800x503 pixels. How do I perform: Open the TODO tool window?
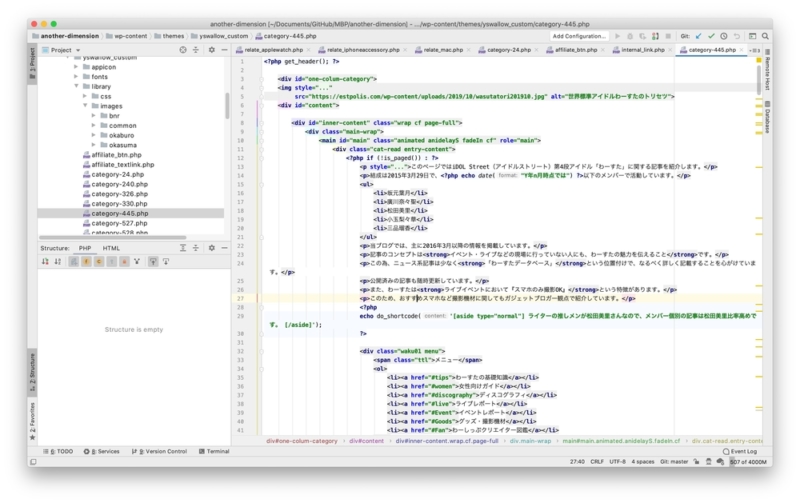point(58,451)
